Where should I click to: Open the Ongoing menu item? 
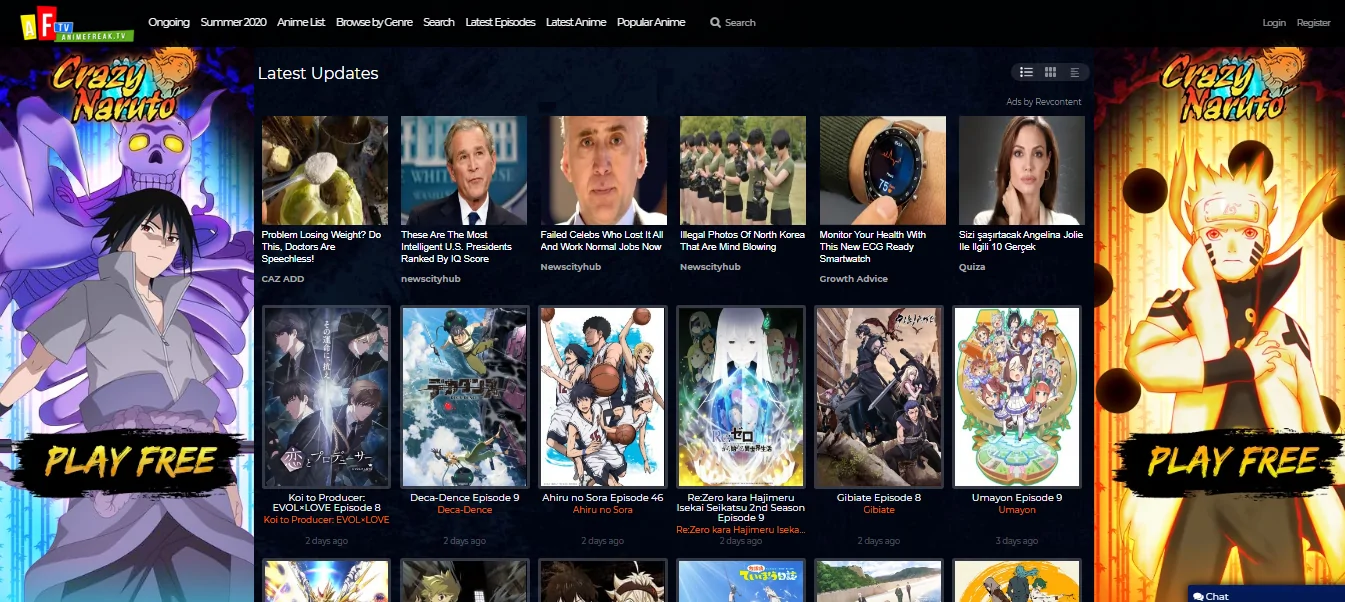[169, 22]
